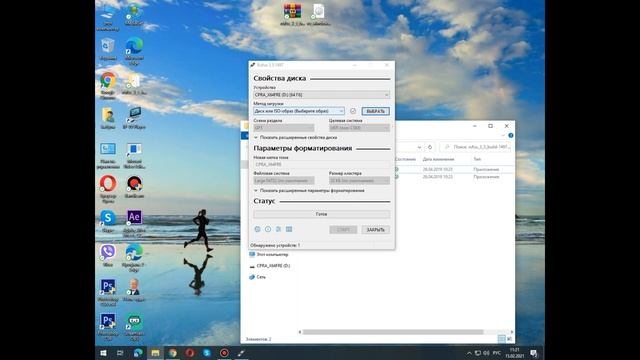The image size is (640, 360).
Task: Click the globe language icon in Rufus
Action: point(258,229)
